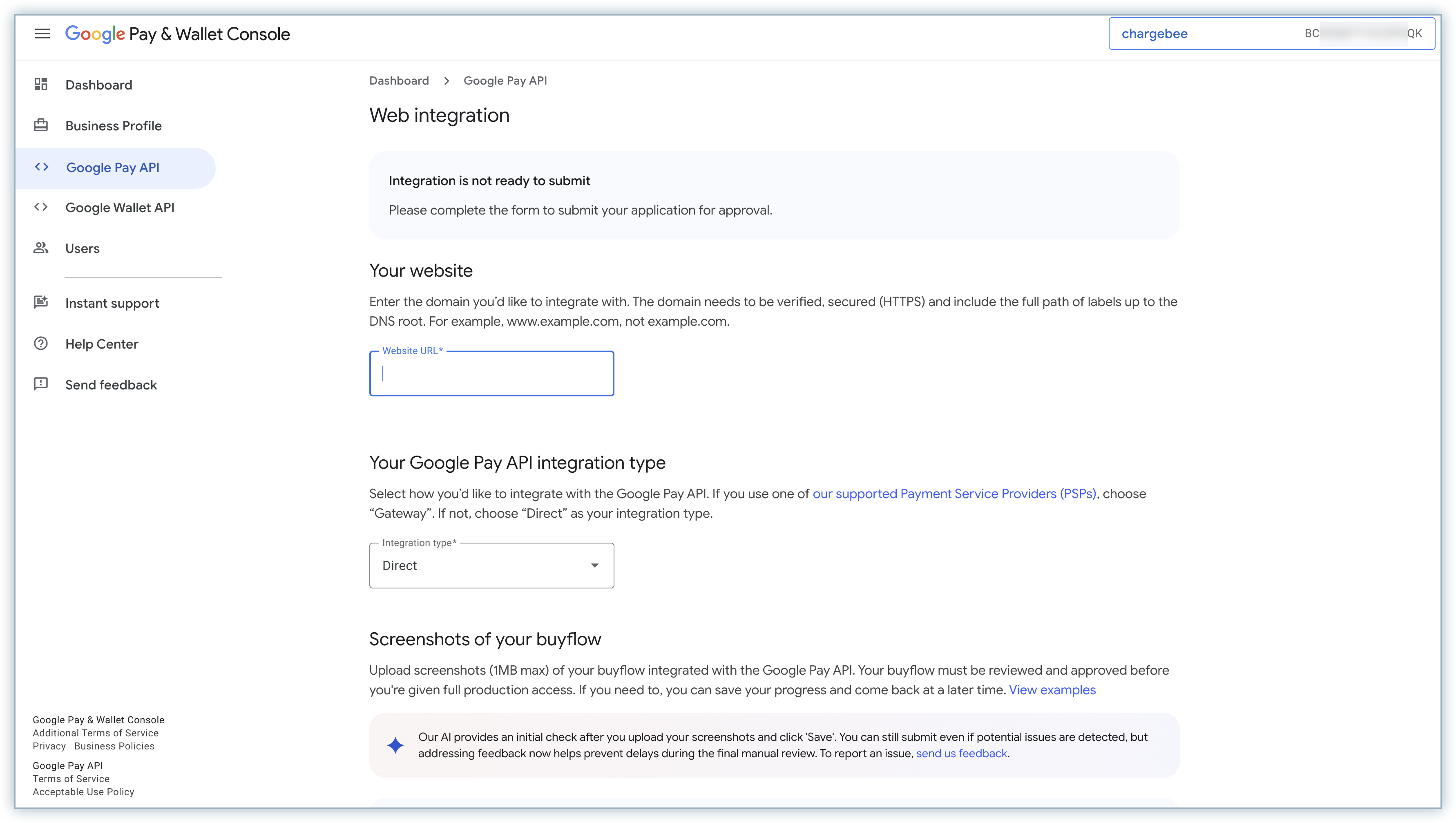Open the Acceptable Use Policy link
Viewport: 1456px width, 823px height.
point(84,792)
